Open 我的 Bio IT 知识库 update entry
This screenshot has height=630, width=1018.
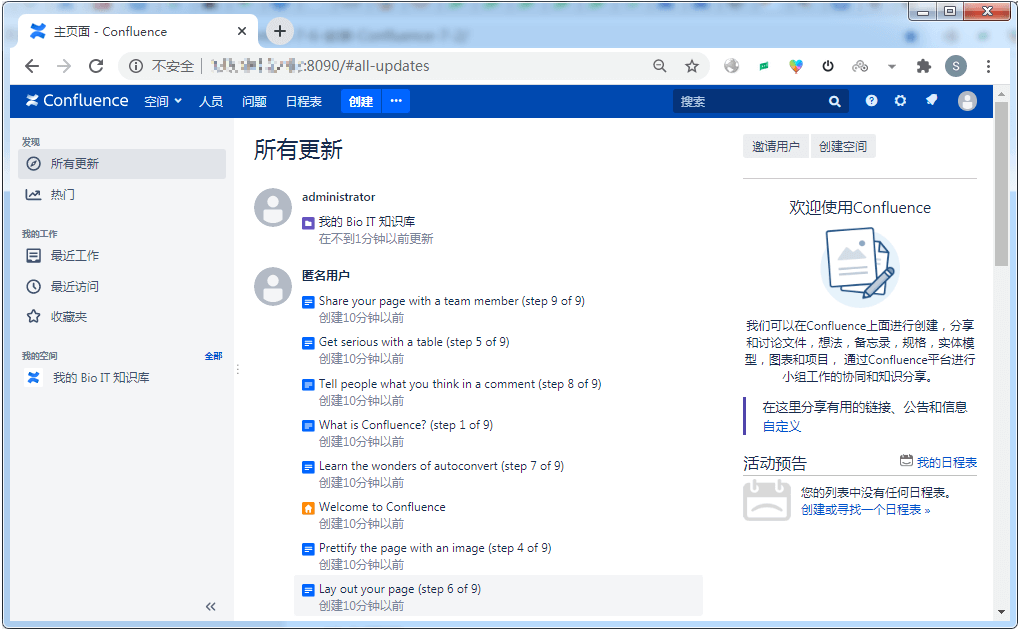[367, 221]
